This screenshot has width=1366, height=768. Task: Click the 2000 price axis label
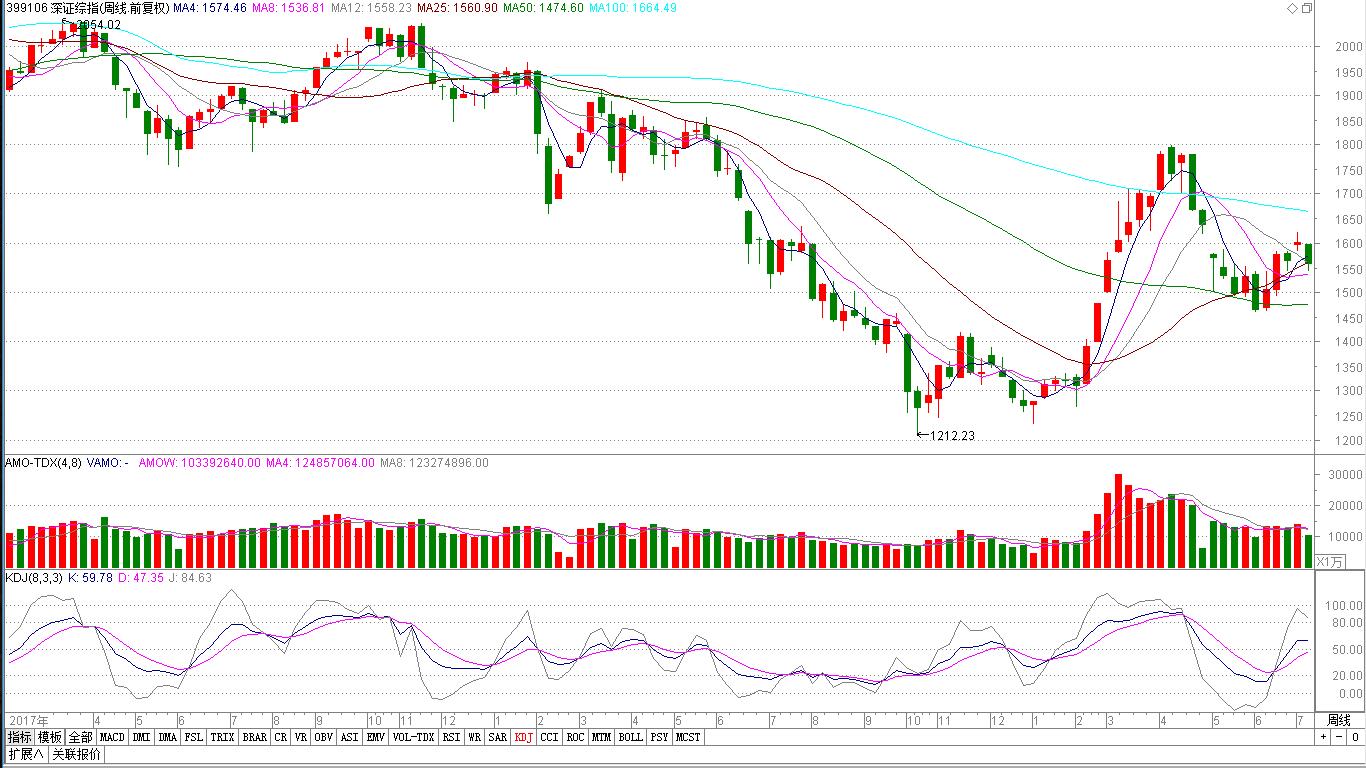[1349, 46]
